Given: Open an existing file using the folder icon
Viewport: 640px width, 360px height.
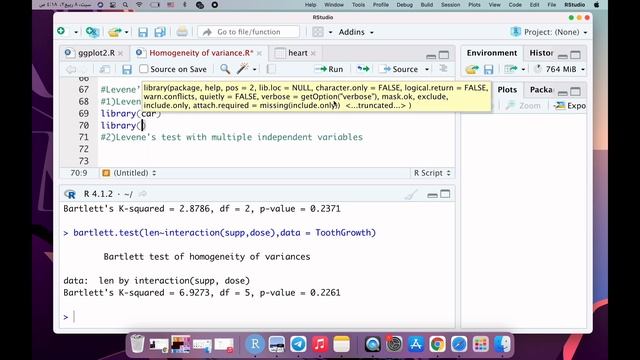Looking at the screenshot, I should click(115, 32).
